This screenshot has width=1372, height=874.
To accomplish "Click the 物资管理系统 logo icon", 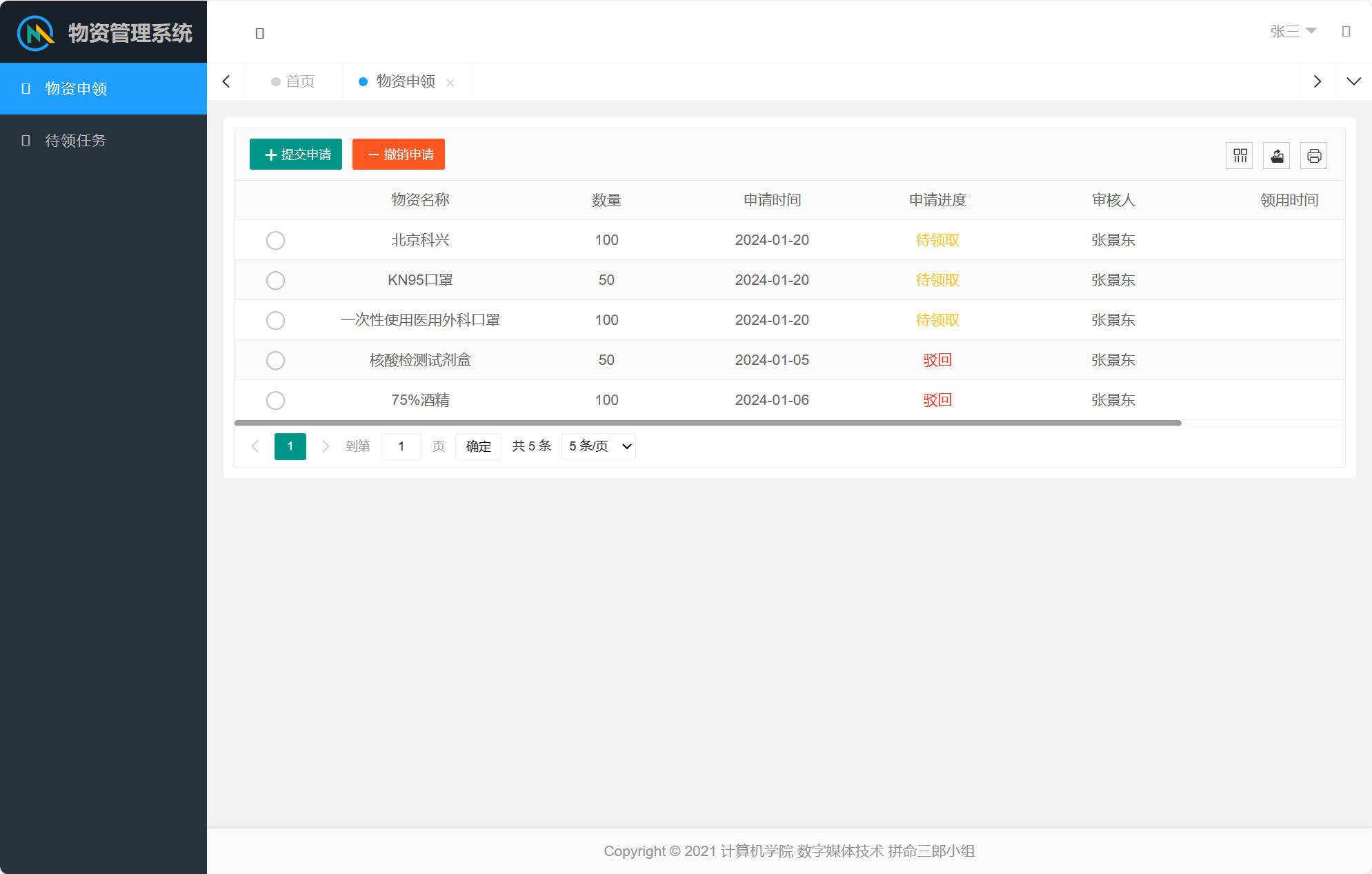I will click(x=34, y=32).
